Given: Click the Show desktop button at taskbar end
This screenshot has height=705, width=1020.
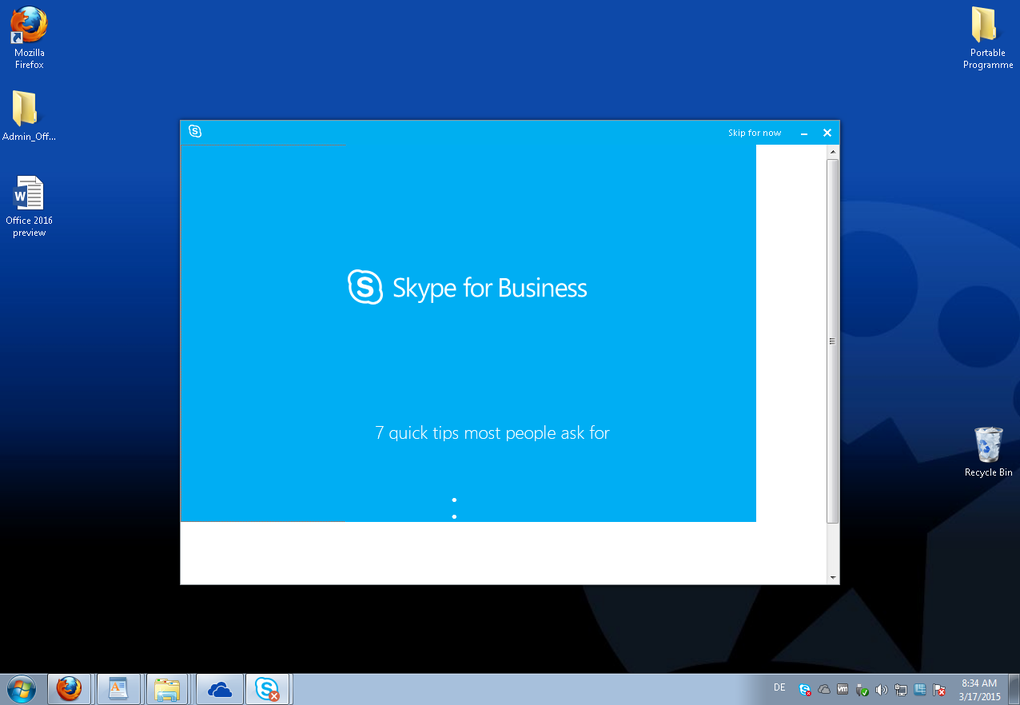Looking at the screenshot, I should point(1014,689).
